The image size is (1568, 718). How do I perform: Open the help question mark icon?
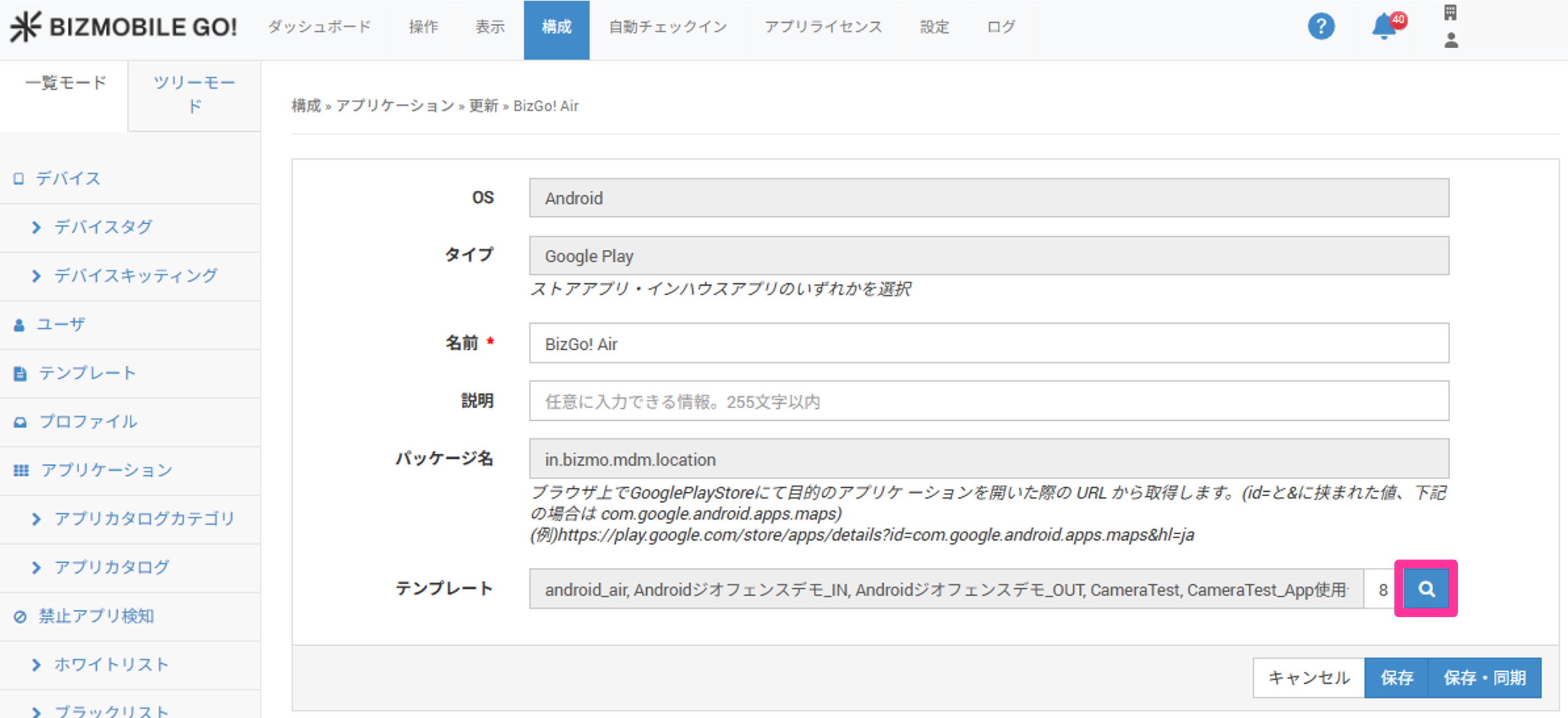click(1321, 27)
